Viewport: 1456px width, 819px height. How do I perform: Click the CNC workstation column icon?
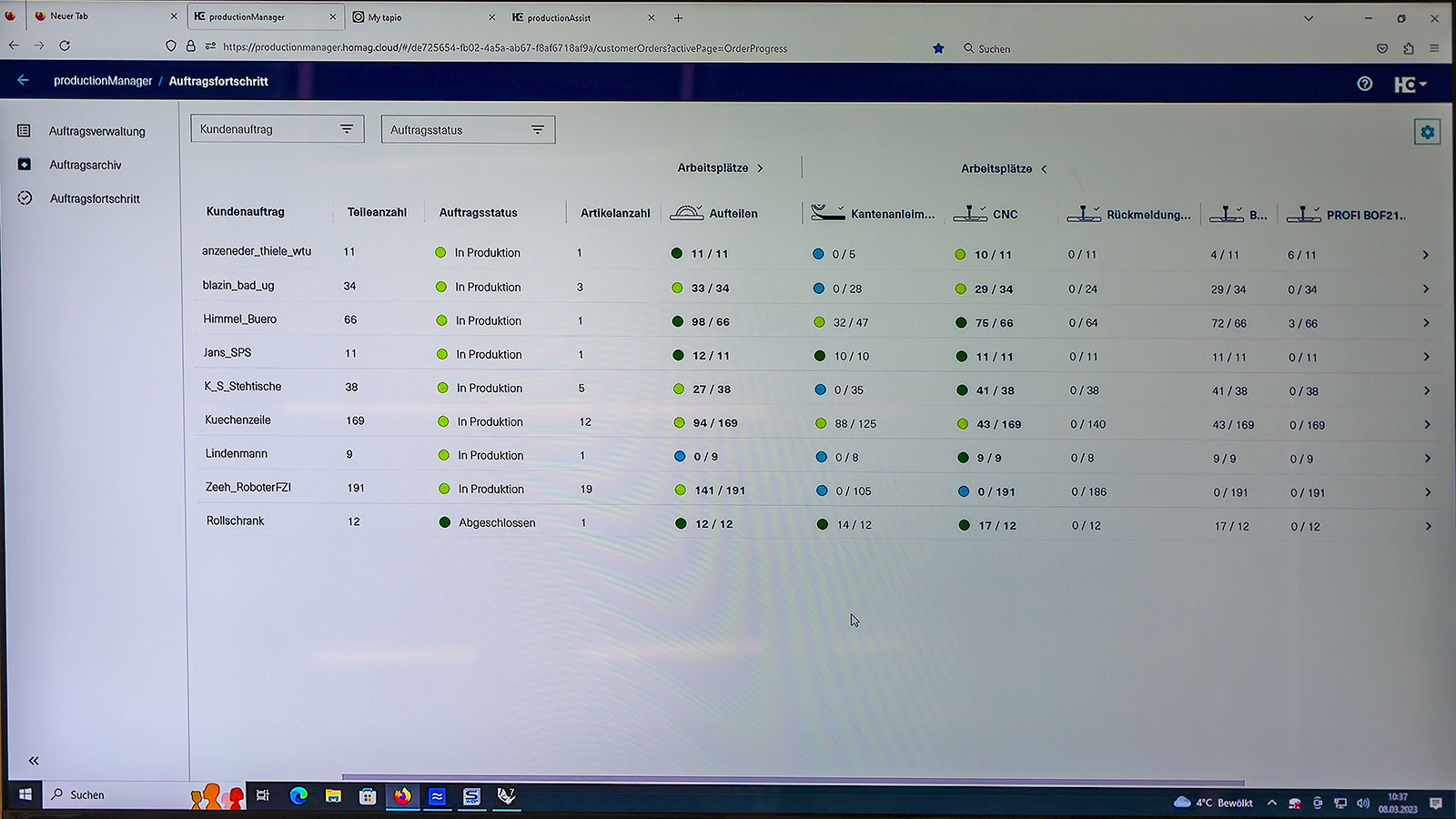tap(969, 214)
